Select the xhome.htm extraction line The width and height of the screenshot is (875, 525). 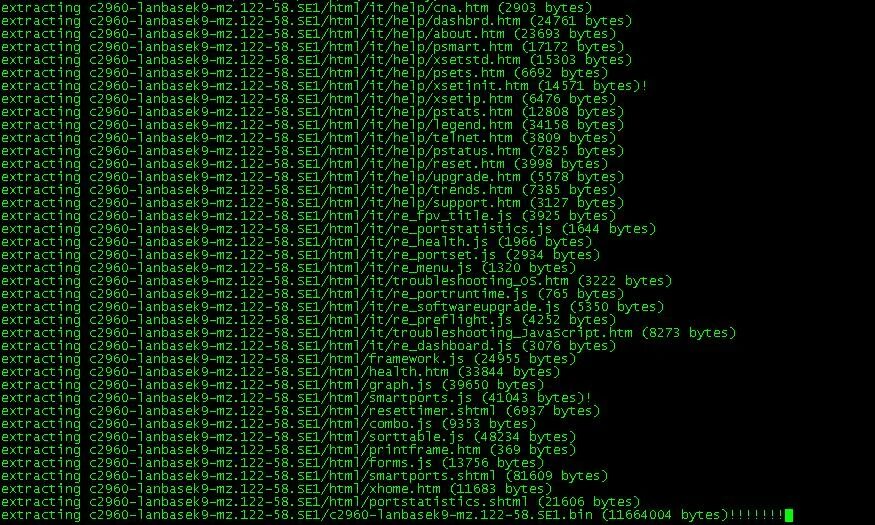pos(276,489)
